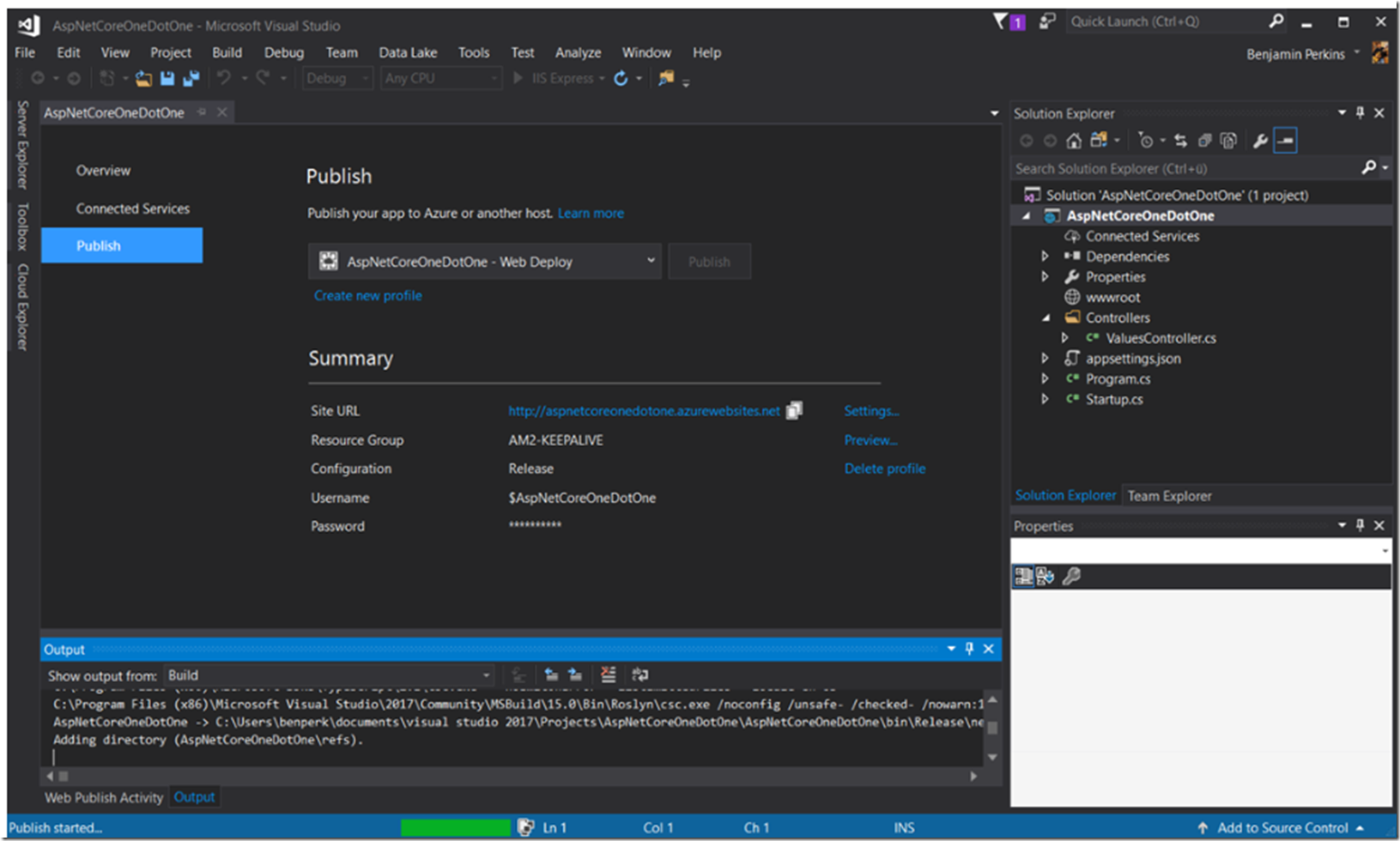The height and width of the screenshot is (841, 1400).
Task: Expand the ValuesController.cs node
Action: pos(1064,338)
